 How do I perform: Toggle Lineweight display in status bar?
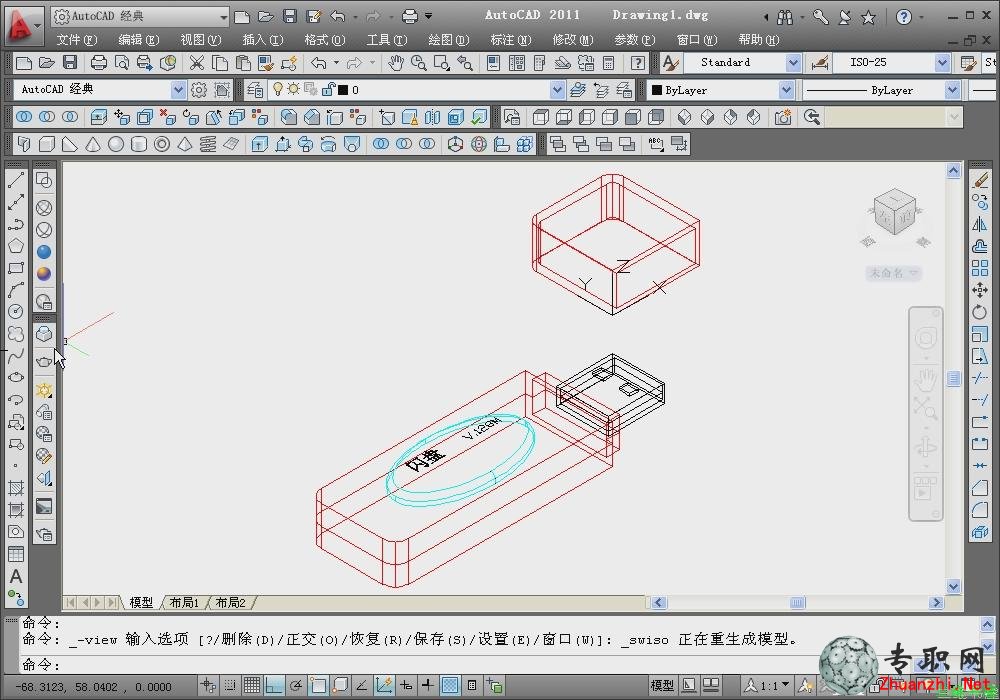coord(428,686)
